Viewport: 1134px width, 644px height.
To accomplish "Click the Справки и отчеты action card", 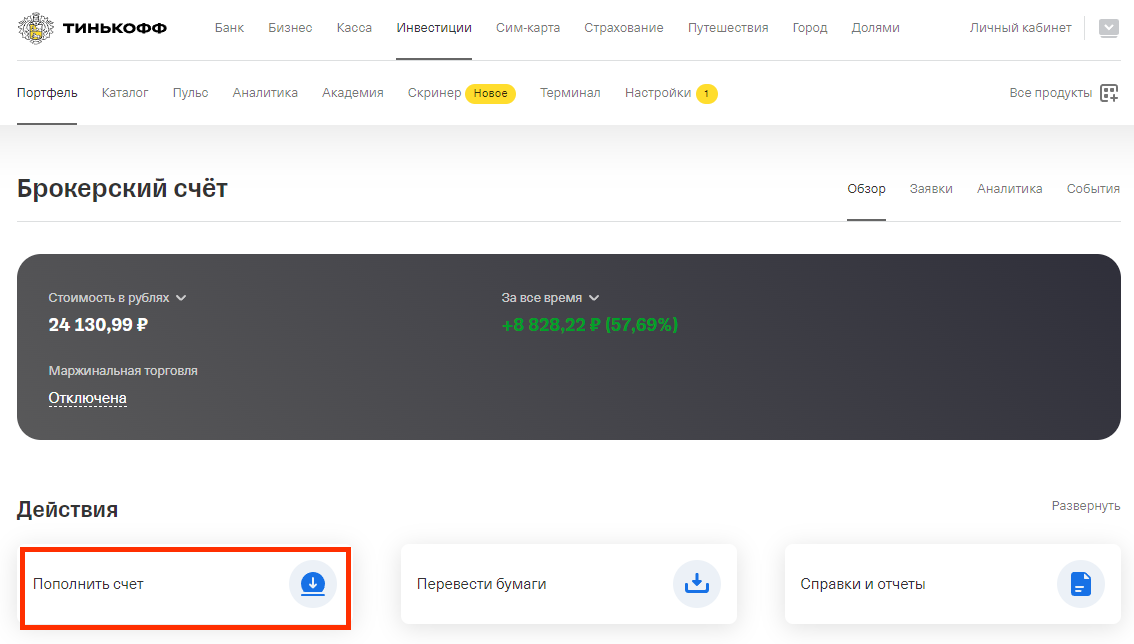I will [x=952, y=584].
